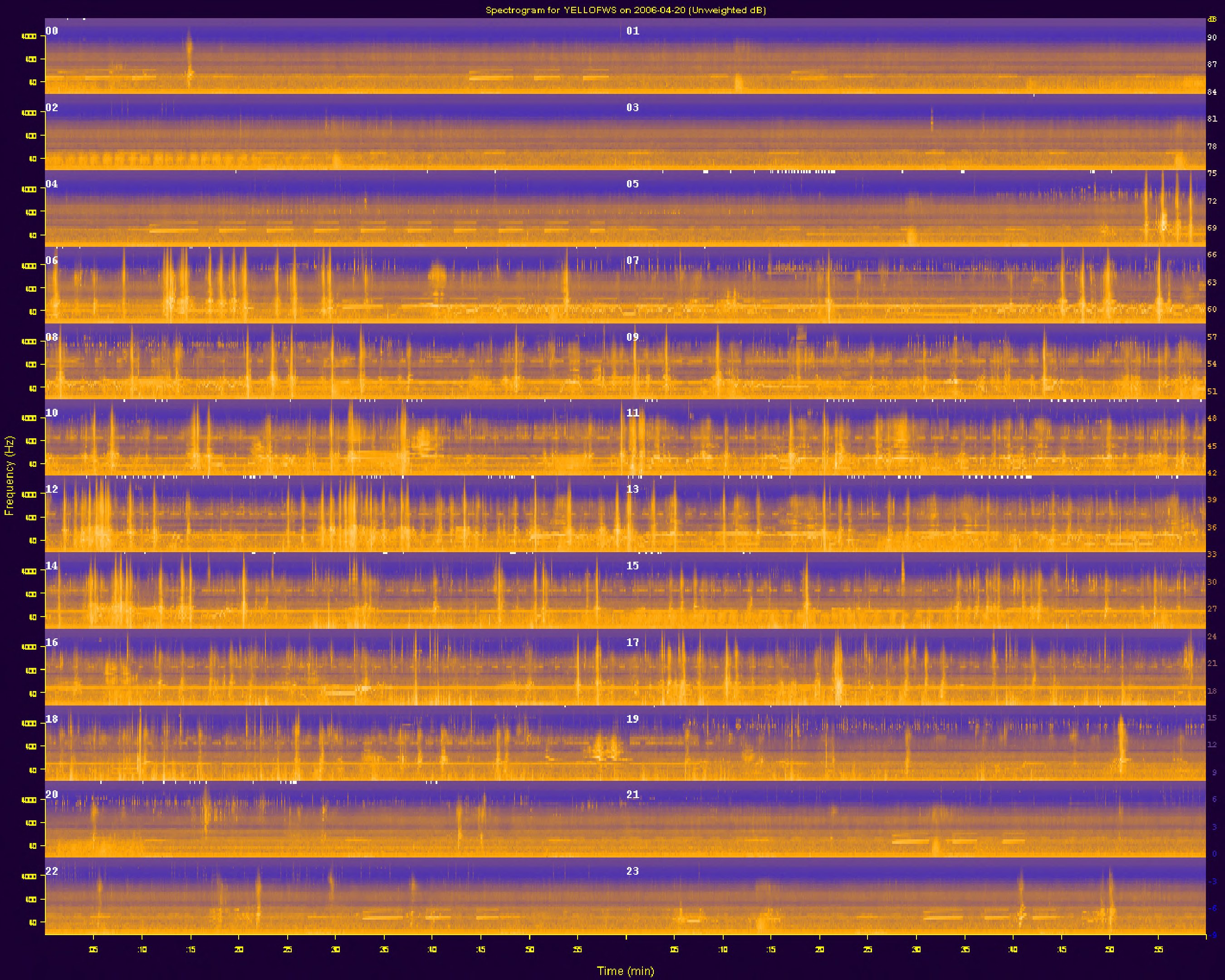Click the 'Frequency (Hz)' axis label
Viewport: 1225px width, 980px height.
point(9,476)
